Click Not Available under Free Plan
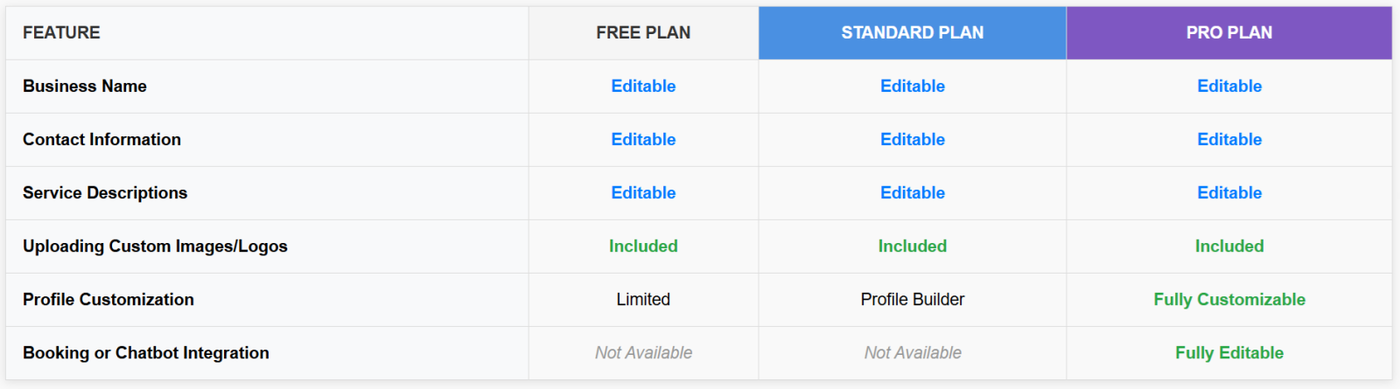The height and width of the screenshot is (389, 1400). coord(643,352)
